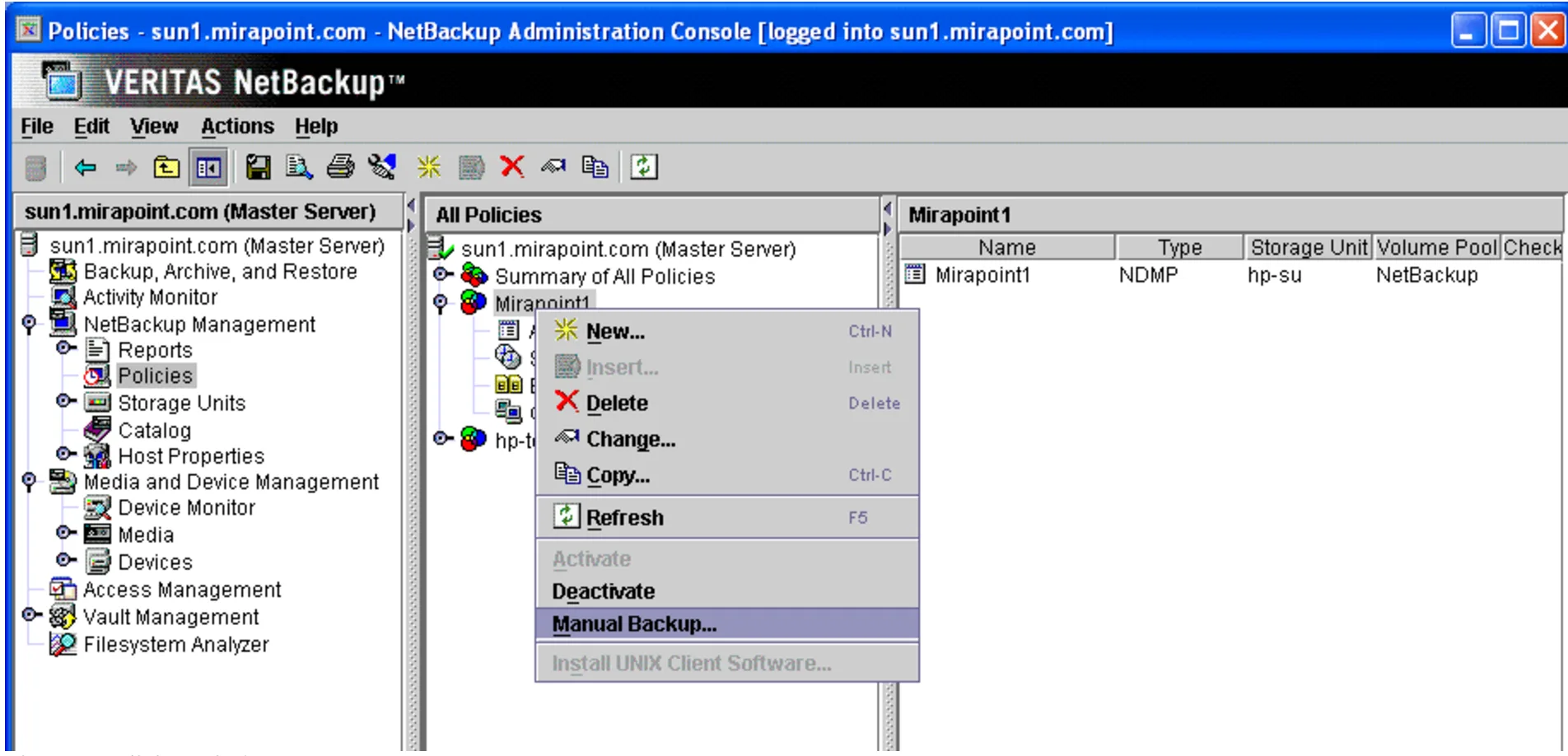Viewport: 1568px width, 756px height.
Task: Click the change server connection toolbar icon
Action: 381,167
